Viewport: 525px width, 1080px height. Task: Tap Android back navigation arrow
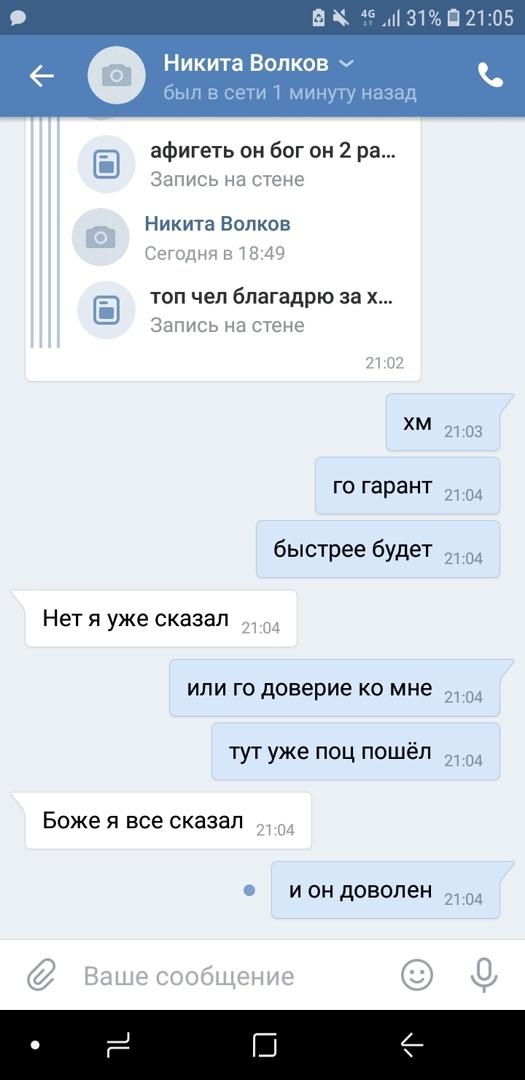coord(412,1046)
